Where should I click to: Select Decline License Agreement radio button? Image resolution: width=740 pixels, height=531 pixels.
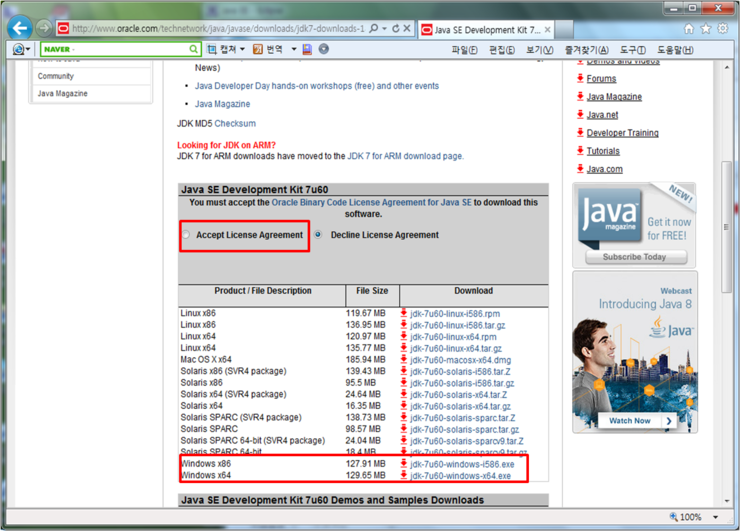[x=319, y=234]
